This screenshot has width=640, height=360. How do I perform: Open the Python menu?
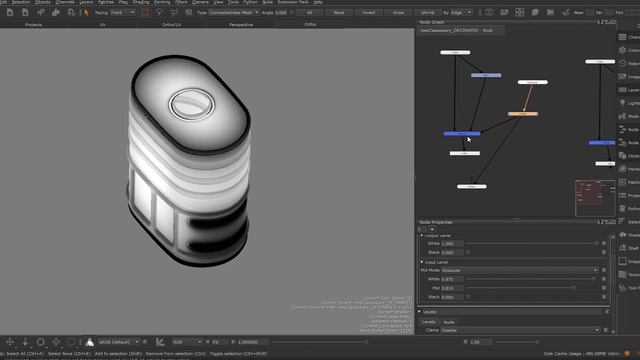tap(250, 2)
